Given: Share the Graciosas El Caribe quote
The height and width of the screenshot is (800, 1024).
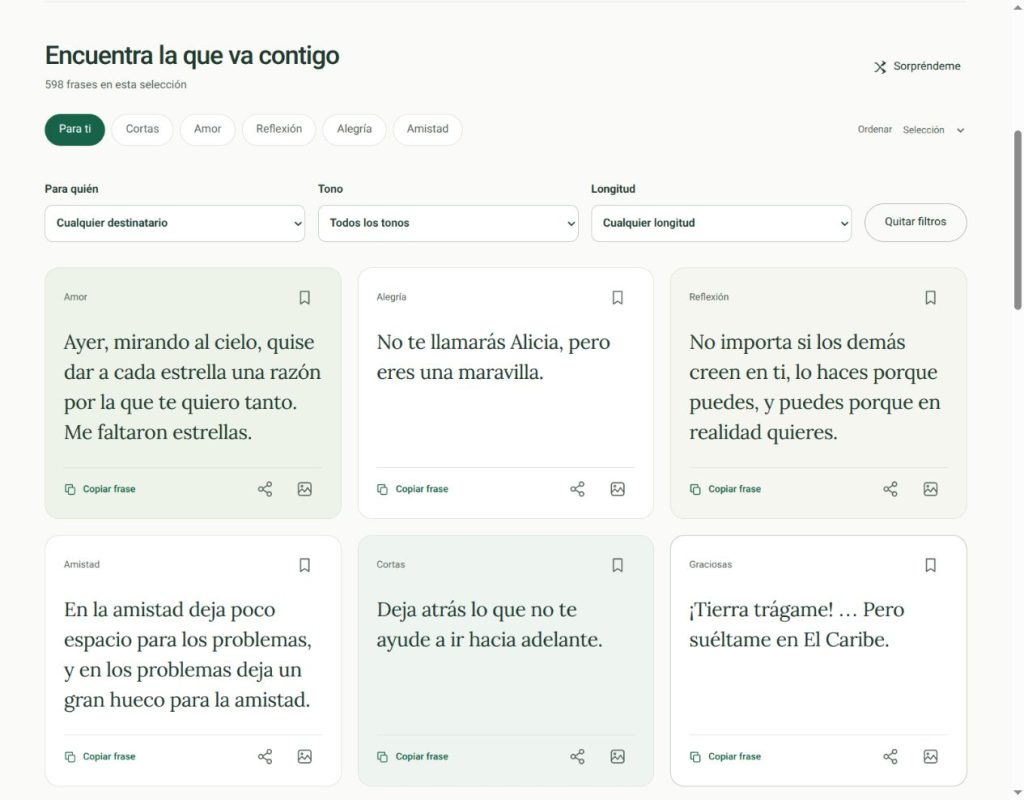Looking at the screenshot, I should click(x=890, y=756).
